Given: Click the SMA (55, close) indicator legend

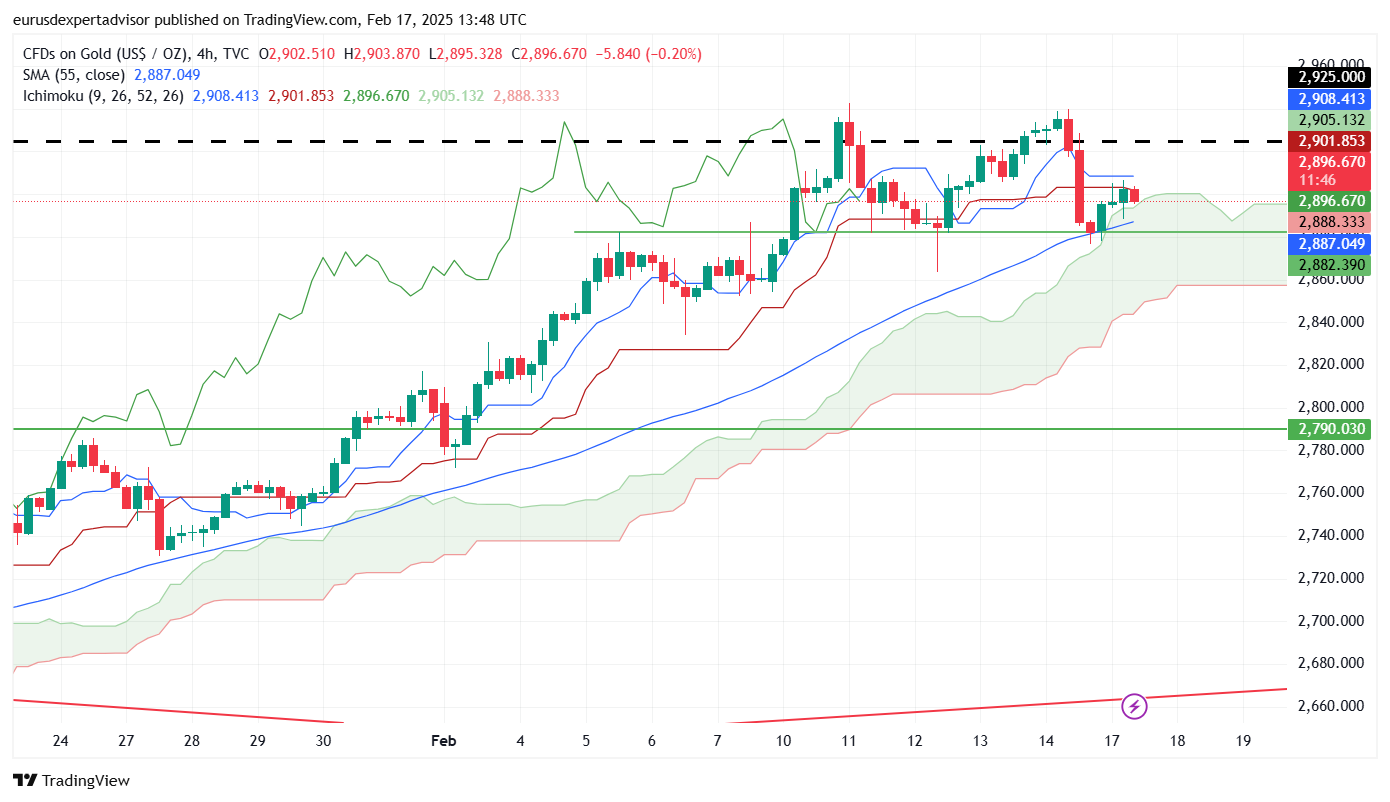Looking at the screenshot, I should coord(73,75).
